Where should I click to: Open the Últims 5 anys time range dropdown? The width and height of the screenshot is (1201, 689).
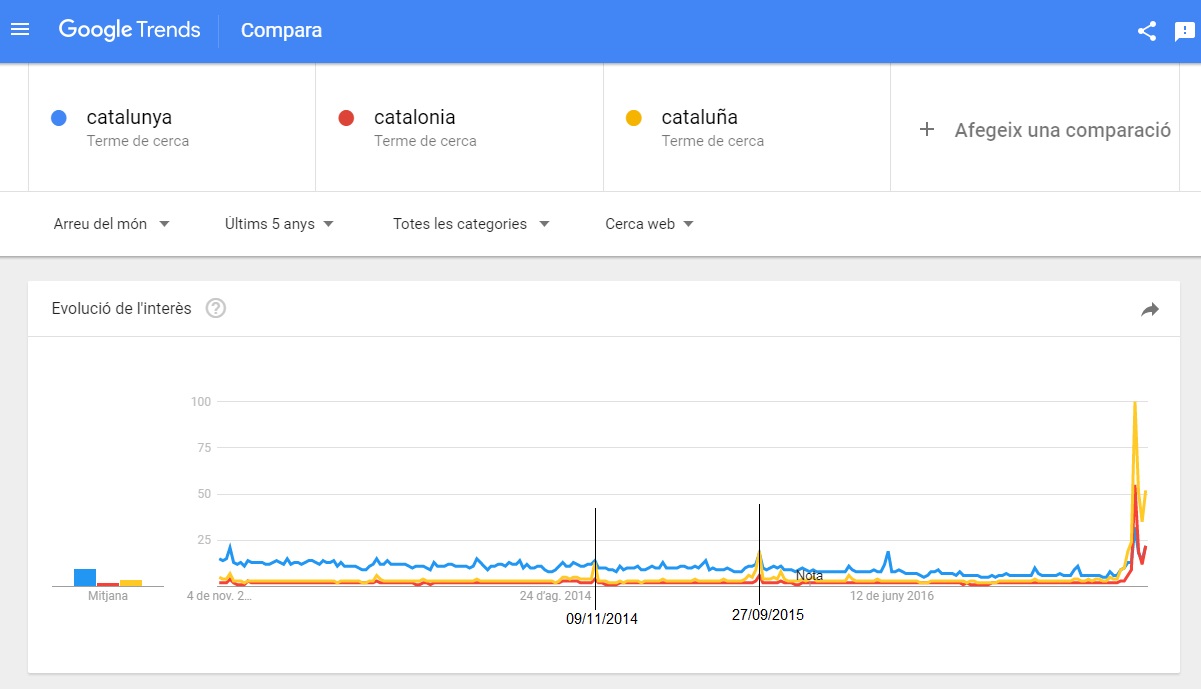click(276, 224)
